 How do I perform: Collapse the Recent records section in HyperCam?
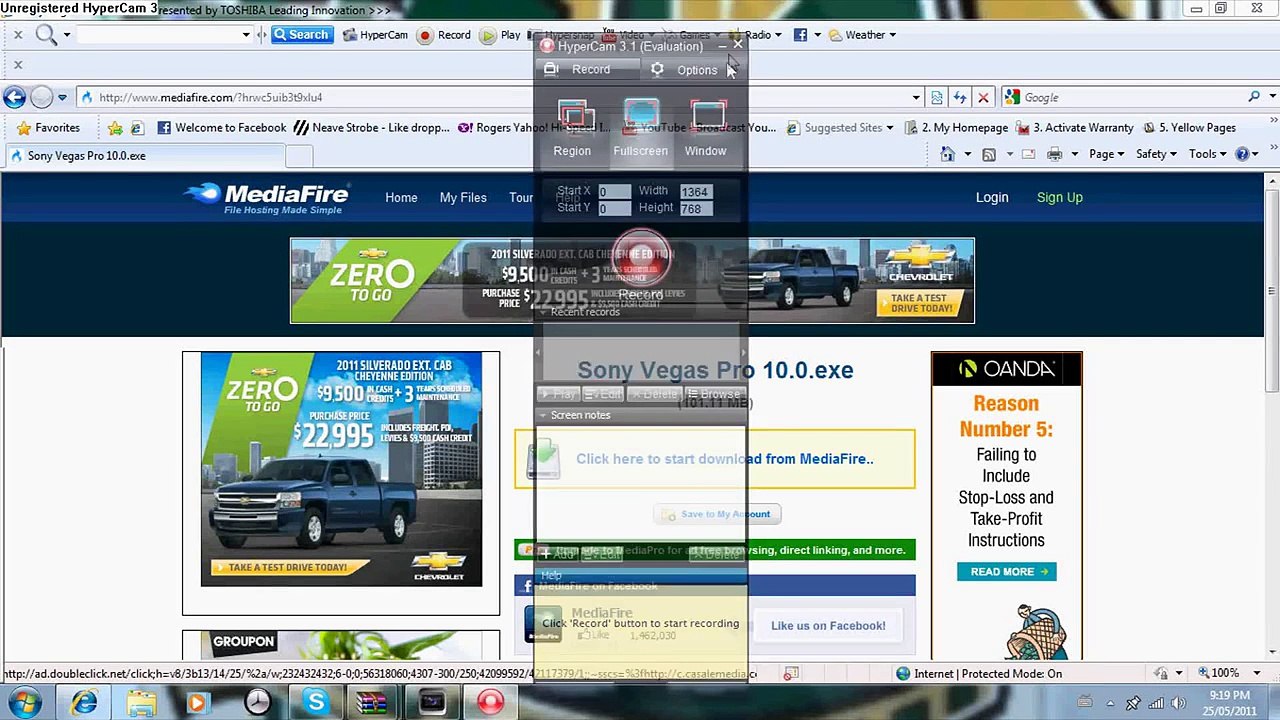coord(543,312)
